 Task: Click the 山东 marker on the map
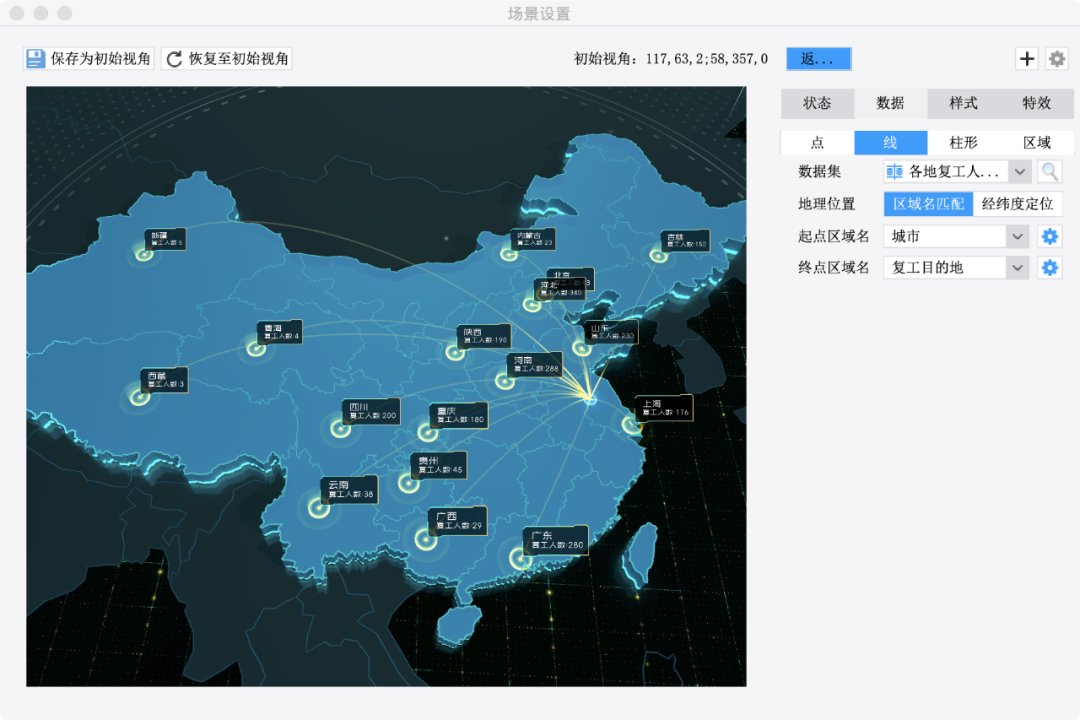click(x=582, y=348)
